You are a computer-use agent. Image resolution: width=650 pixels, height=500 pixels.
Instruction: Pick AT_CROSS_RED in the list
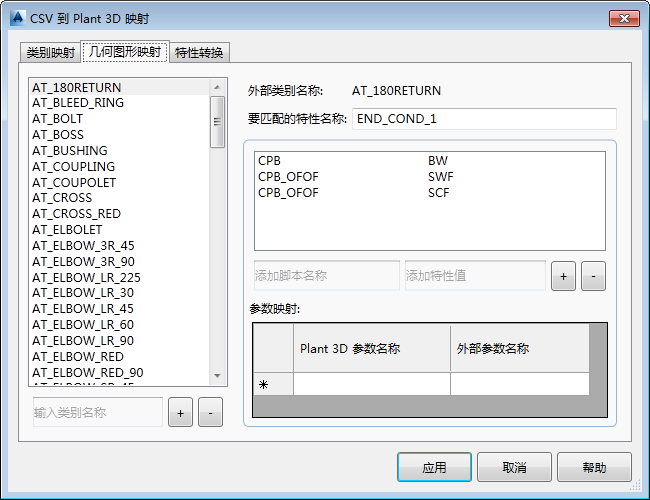tap(120, 214)
